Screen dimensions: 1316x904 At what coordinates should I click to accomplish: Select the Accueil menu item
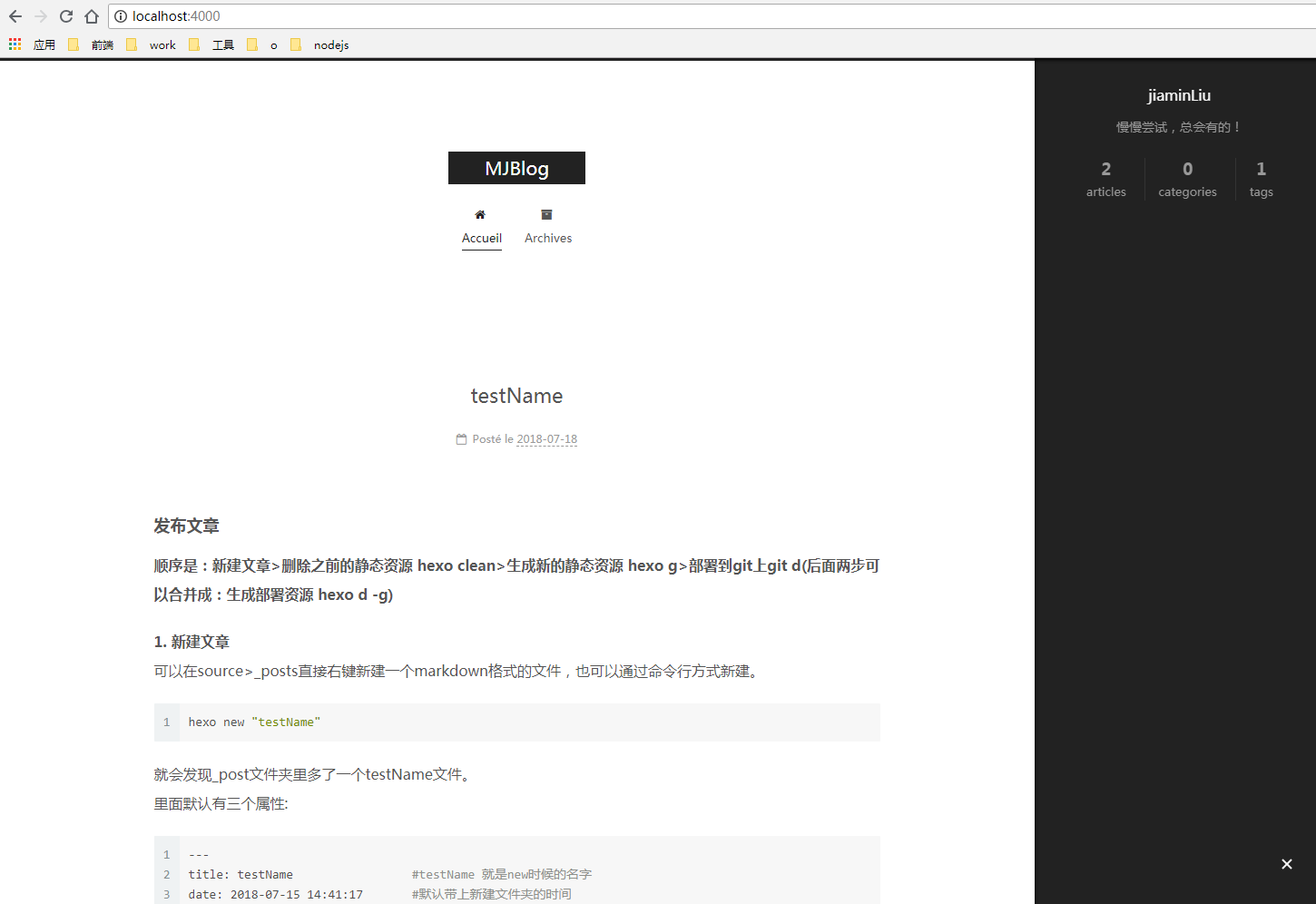click(x=482, y=238)
